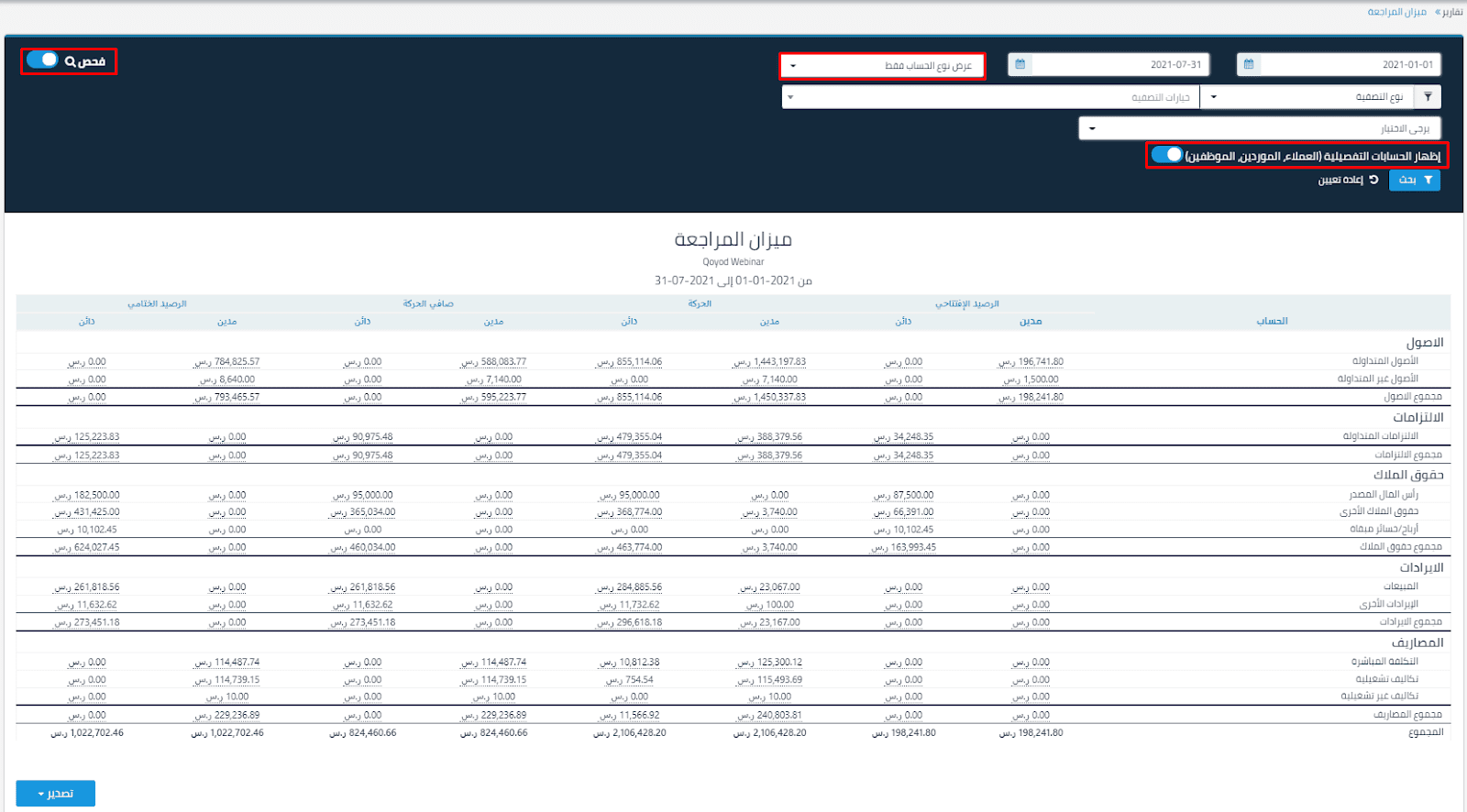The image size is (1467, 812).
Task: Click the 2021-01-01 start date field
Action: click(1350, 64)
